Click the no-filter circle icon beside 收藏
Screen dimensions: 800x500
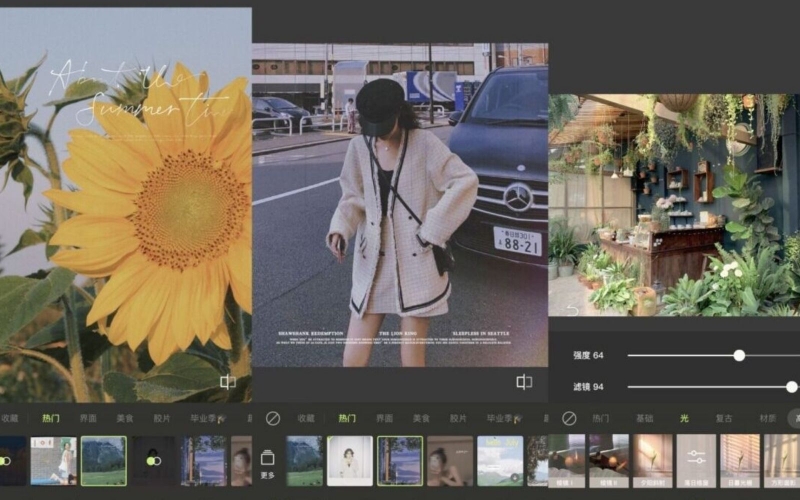pos(273,419)
